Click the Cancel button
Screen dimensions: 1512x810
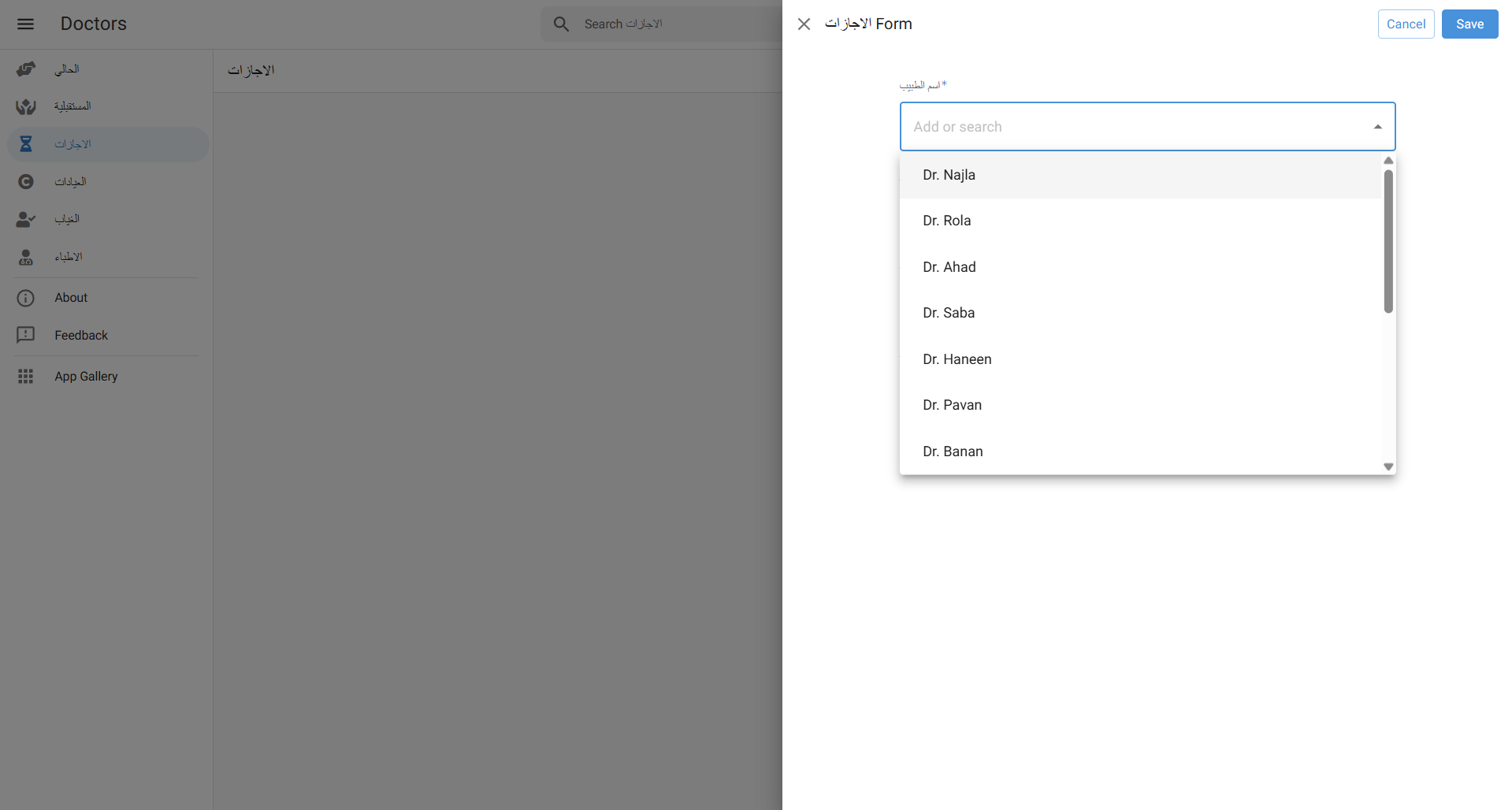[x=1406, y=24]
